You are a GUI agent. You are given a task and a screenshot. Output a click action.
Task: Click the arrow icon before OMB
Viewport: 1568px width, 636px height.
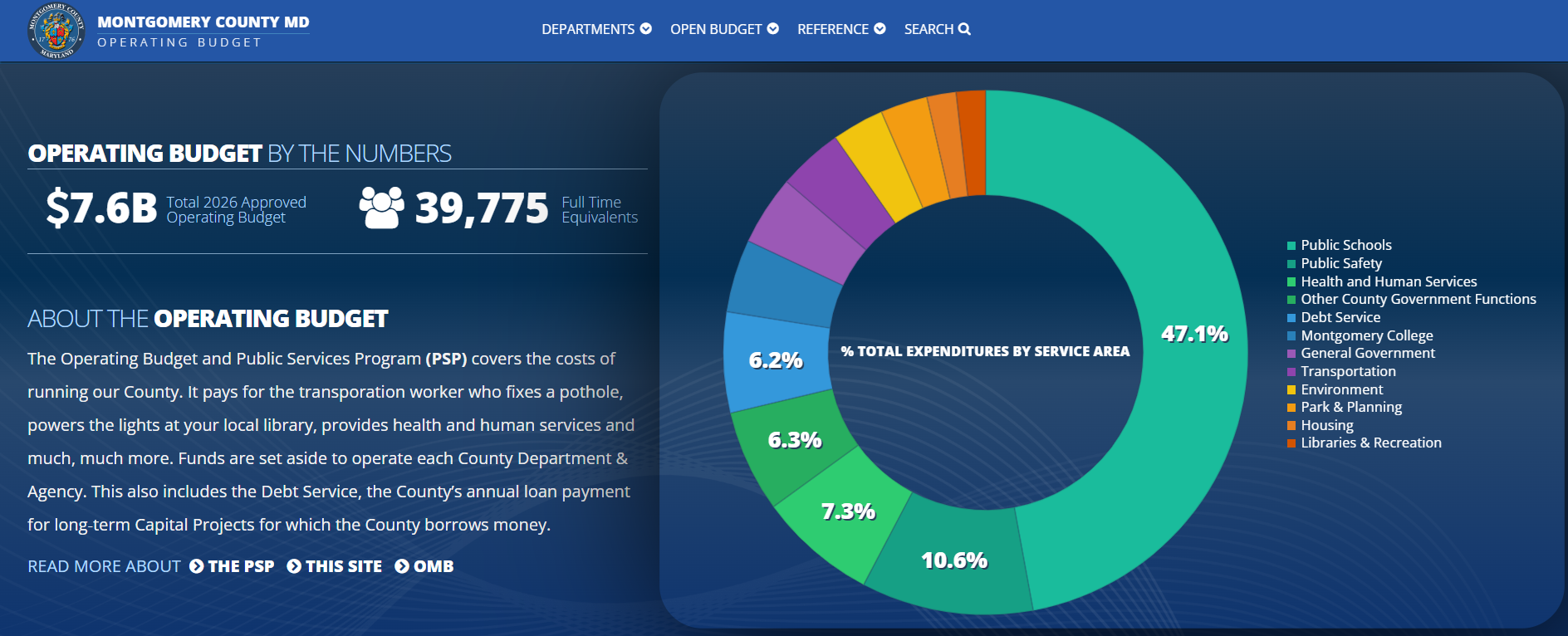402,566
